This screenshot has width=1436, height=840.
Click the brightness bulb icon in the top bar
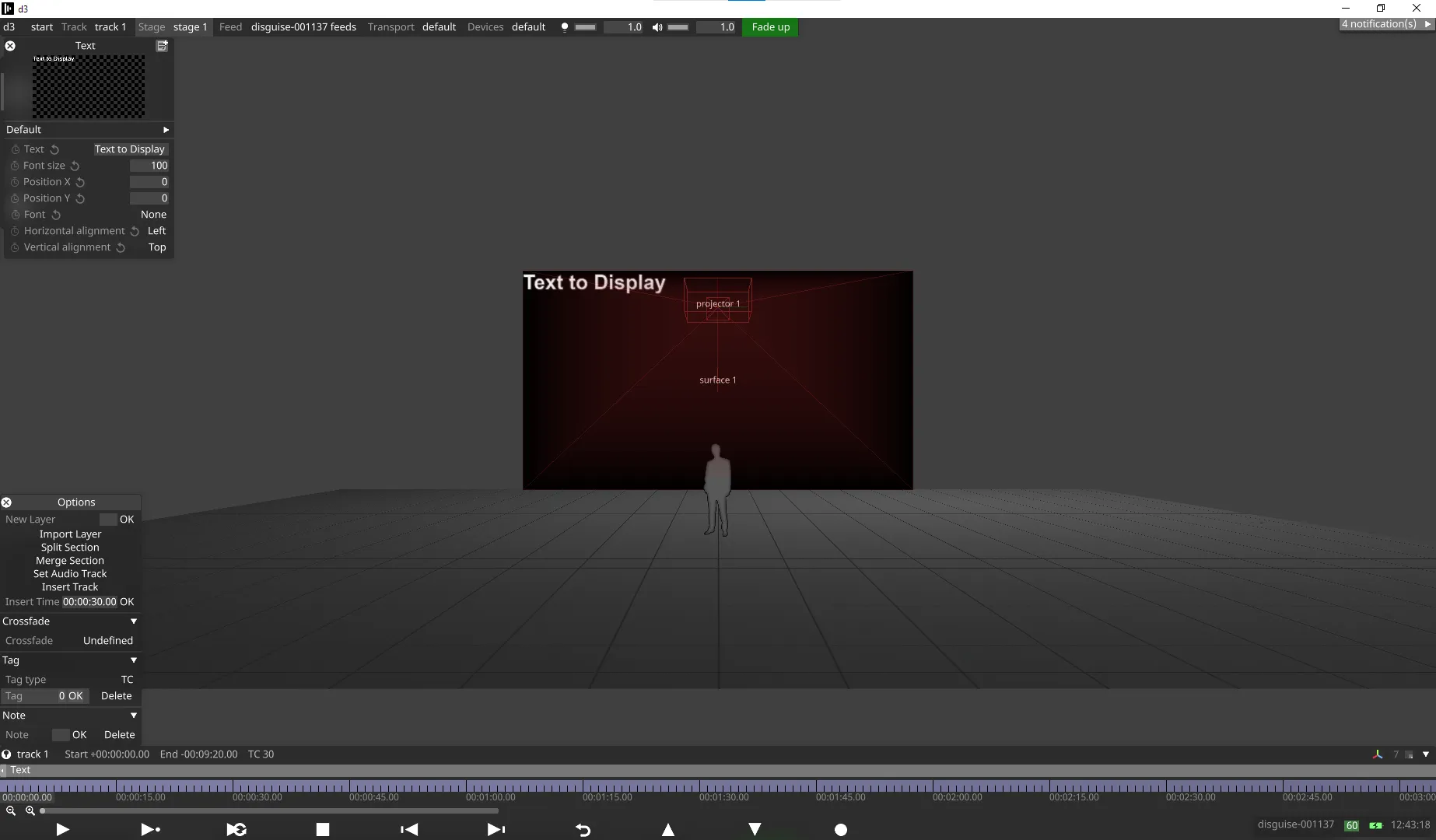(x=565, y=27)
